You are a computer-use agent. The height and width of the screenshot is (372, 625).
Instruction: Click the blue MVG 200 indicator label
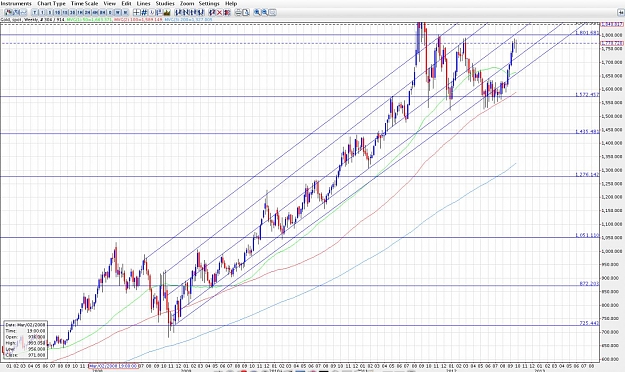pos(188,19)
